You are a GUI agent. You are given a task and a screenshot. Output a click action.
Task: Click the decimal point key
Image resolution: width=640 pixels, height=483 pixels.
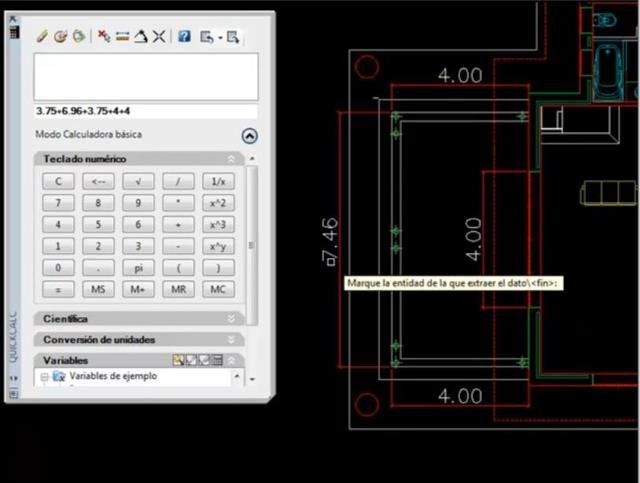(98, 268)
